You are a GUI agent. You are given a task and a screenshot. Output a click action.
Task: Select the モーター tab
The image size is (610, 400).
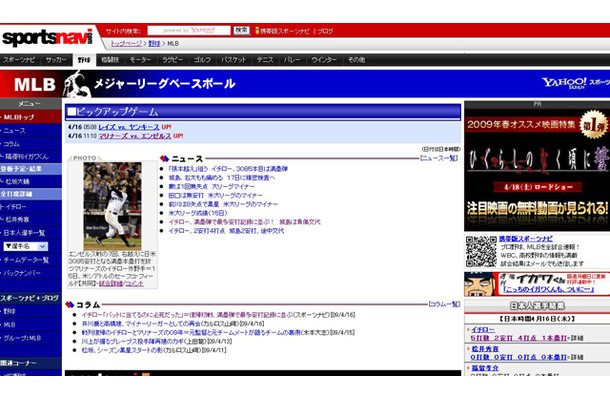tap(140, 60)
